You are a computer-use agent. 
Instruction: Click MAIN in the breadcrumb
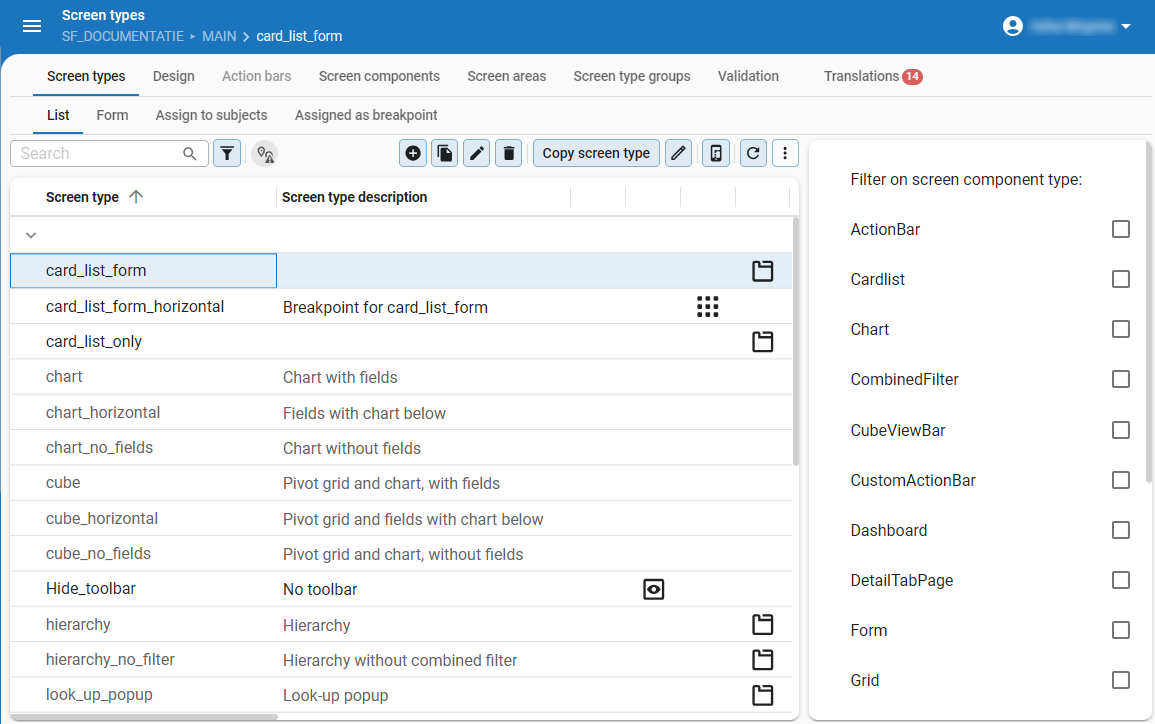(219, 36)
